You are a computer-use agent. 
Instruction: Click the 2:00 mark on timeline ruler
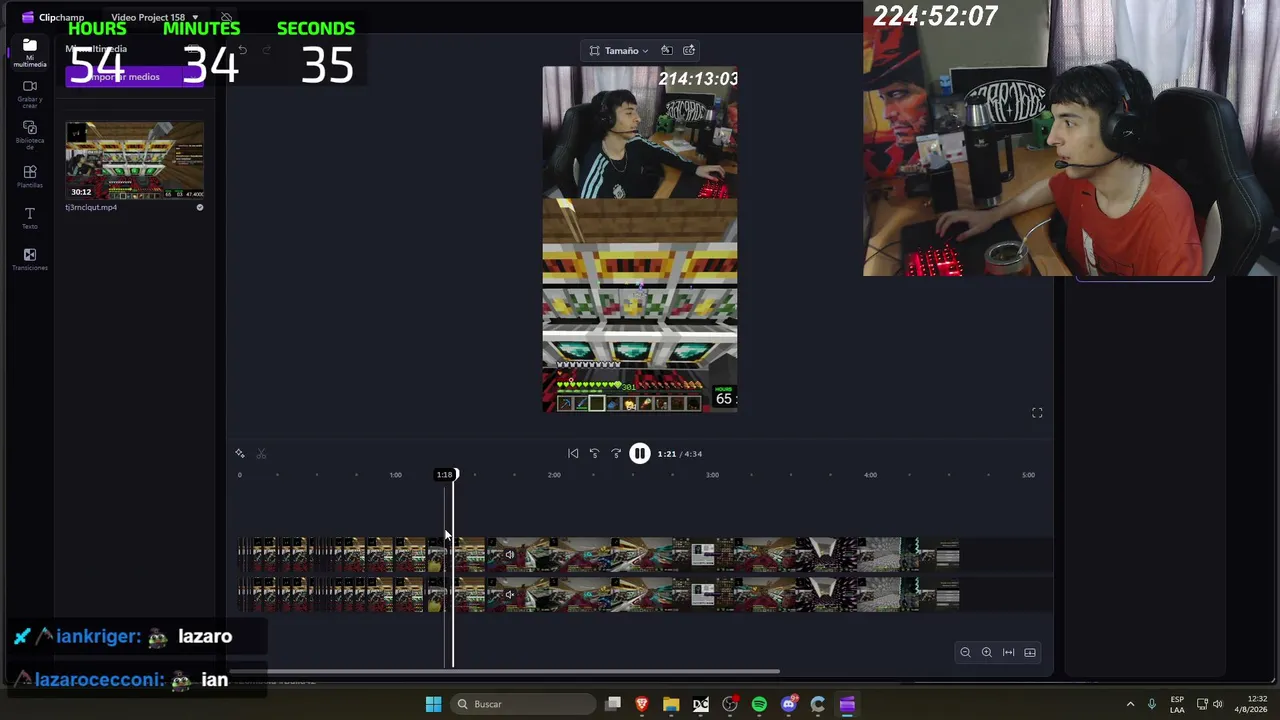pyautogui.click(x=554, y=475)
